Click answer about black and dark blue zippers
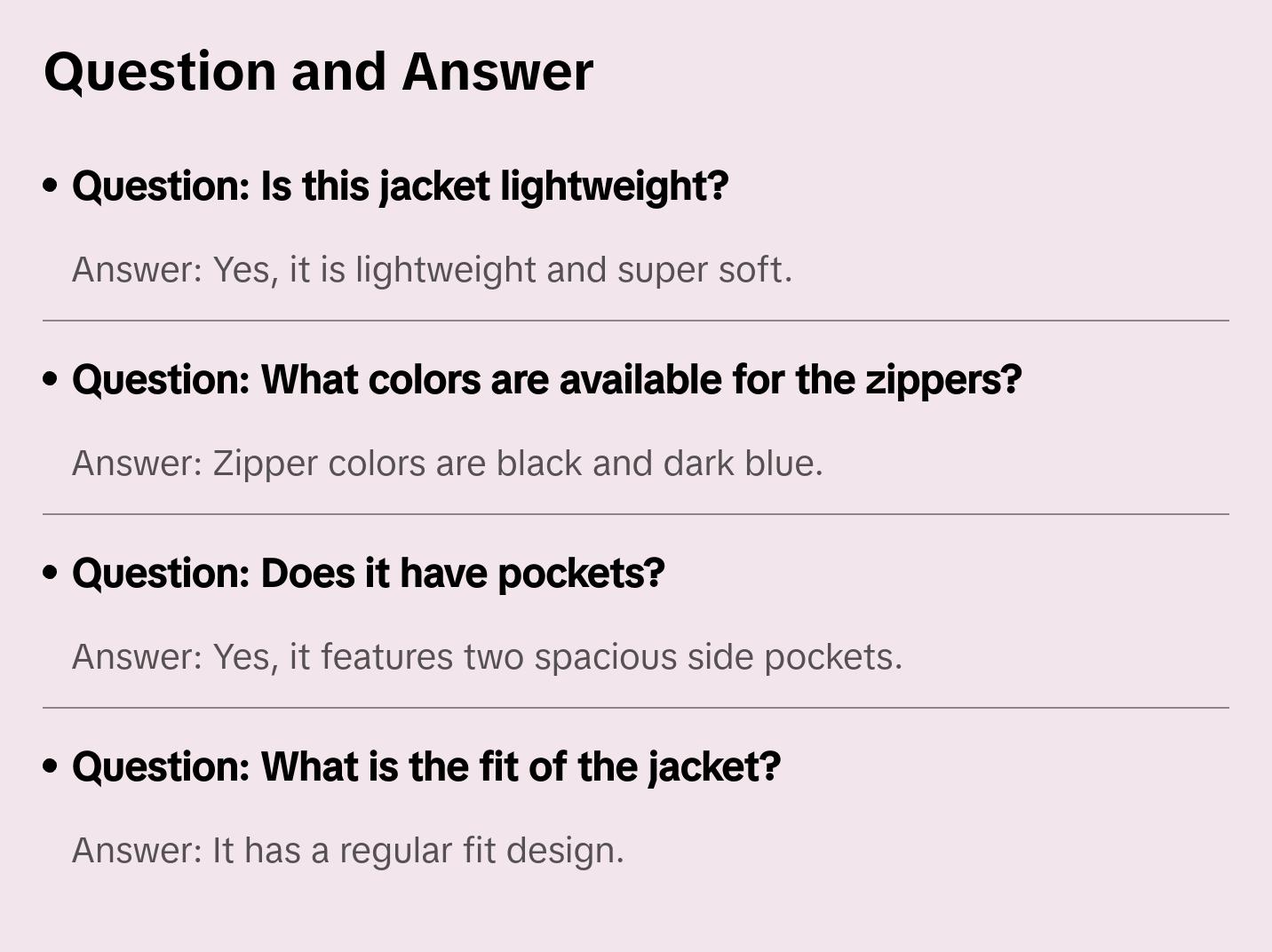1272x952 pixels. (448, 464)
